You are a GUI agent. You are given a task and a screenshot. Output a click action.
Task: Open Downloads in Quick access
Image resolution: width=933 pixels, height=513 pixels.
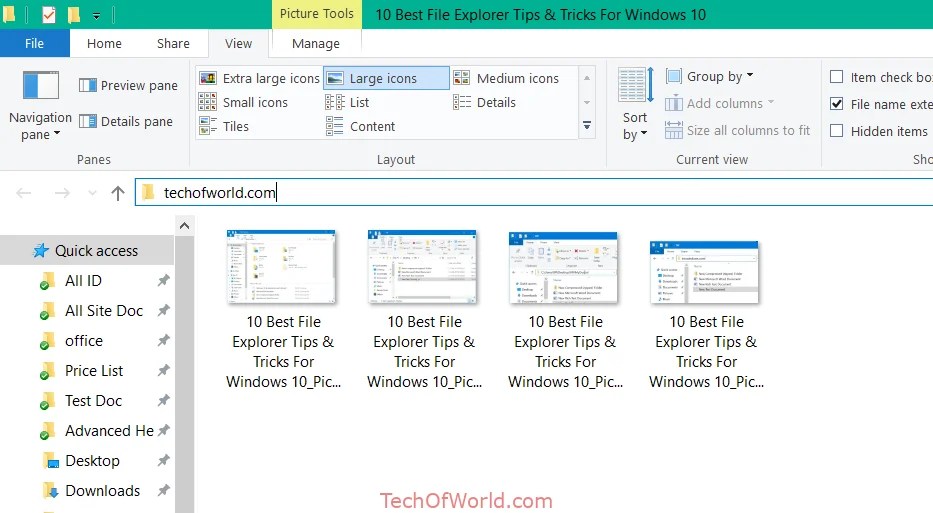click(102, 490)
